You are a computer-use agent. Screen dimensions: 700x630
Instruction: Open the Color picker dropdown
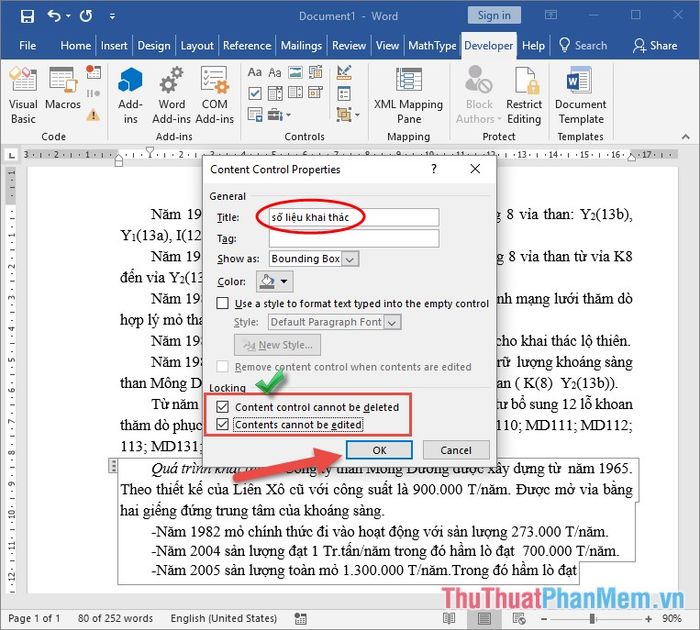click(x=275, y=281)
